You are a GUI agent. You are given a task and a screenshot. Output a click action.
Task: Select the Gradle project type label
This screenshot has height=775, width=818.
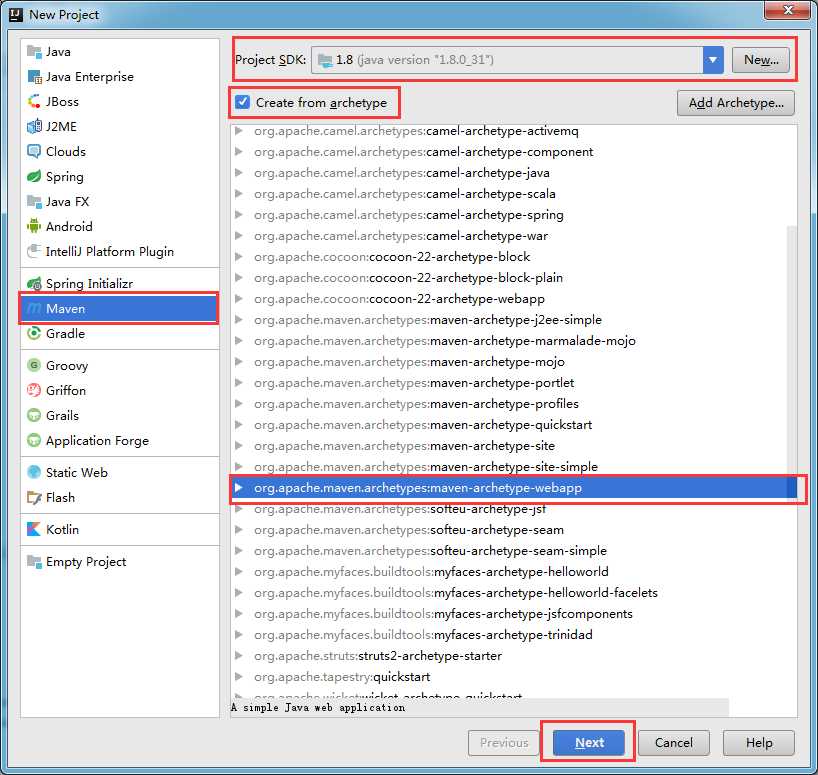click(x=65, y=334)
